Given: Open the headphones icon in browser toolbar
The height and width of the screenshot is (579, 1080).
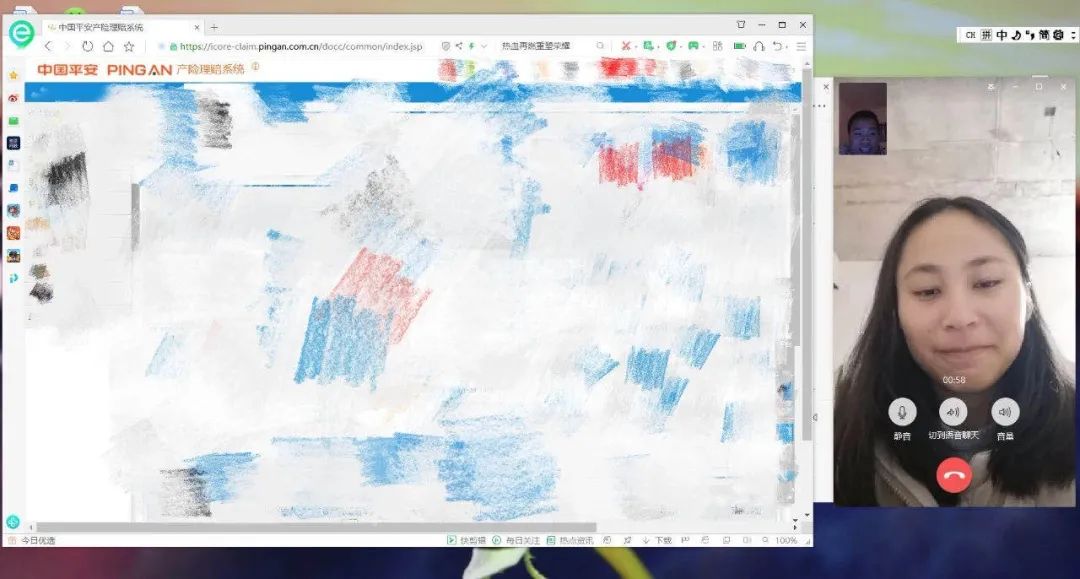Looking at the screenshot, I should point(759,46).
